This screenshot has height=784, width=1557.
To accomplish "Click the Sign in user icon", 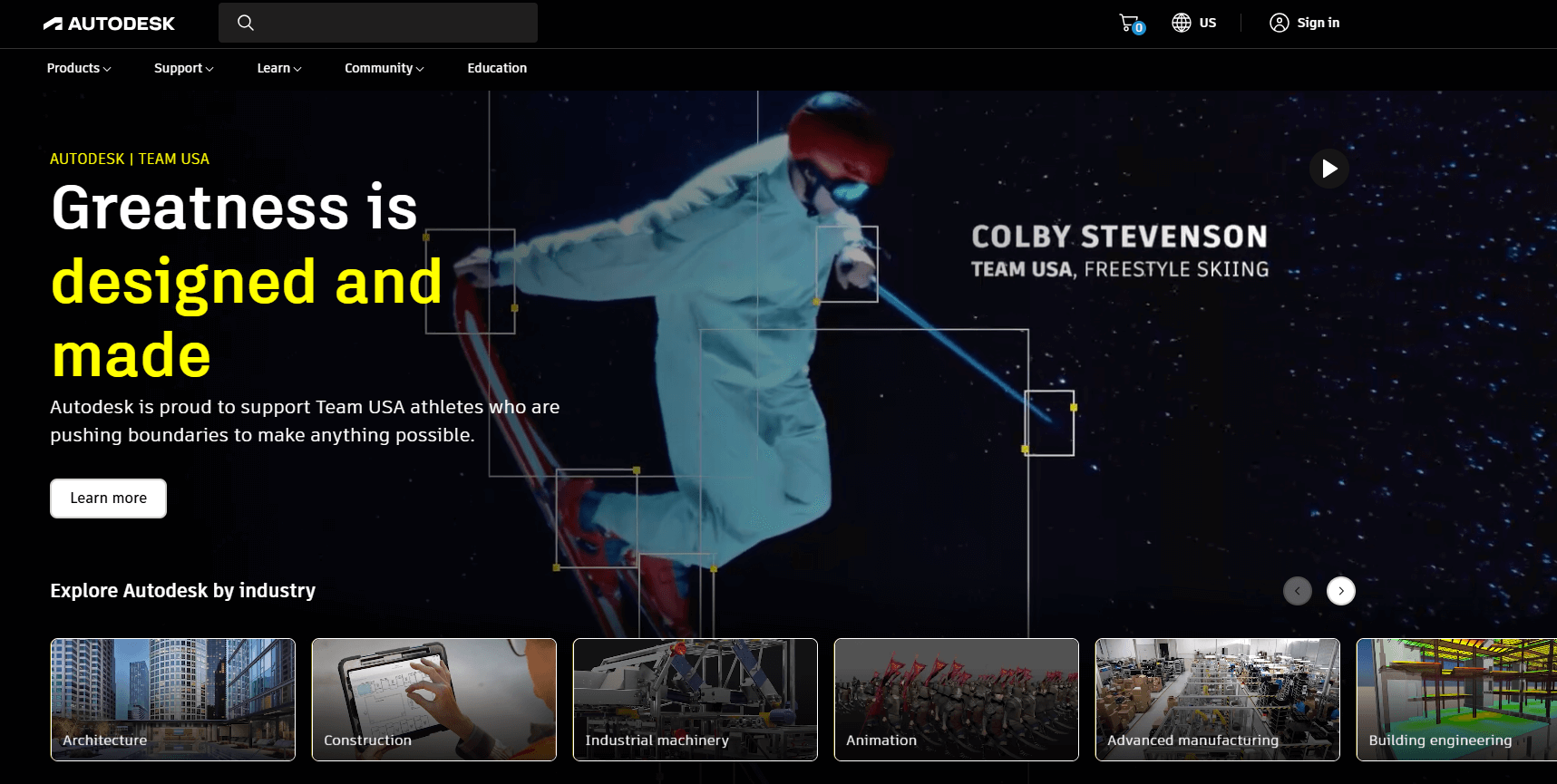I will pos(1279,23).
